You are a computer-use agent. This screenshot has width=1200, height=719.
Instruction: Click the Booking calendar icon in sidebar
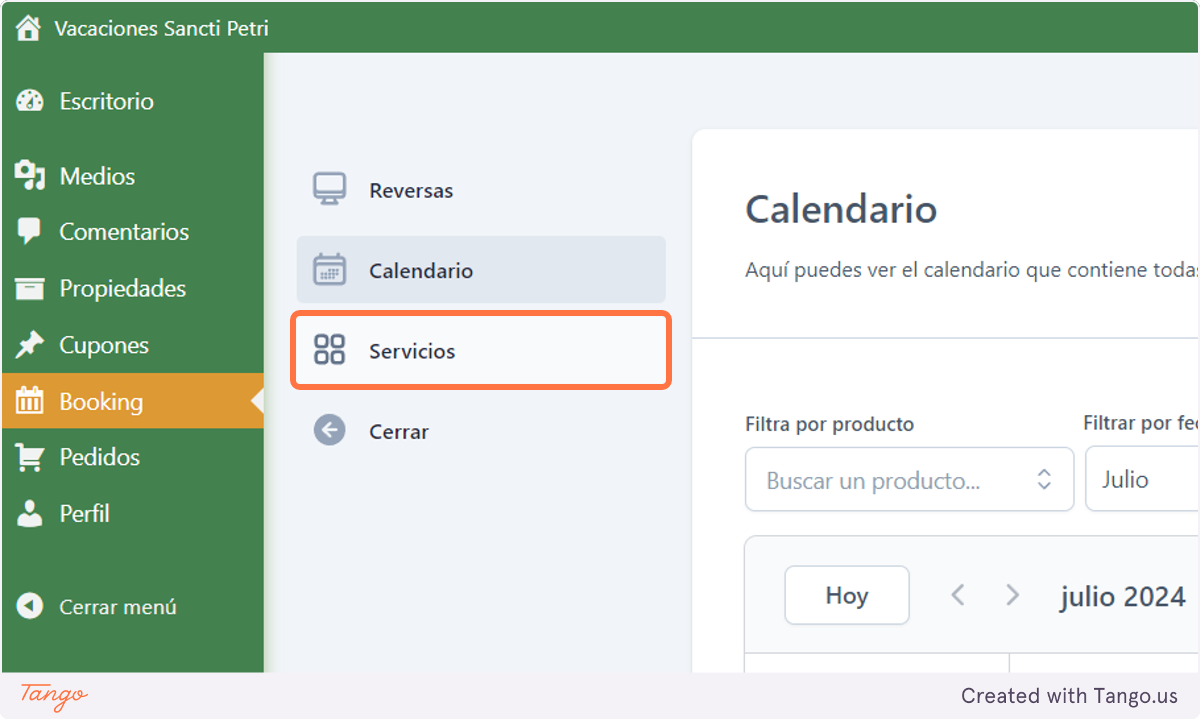pos(30,401)
